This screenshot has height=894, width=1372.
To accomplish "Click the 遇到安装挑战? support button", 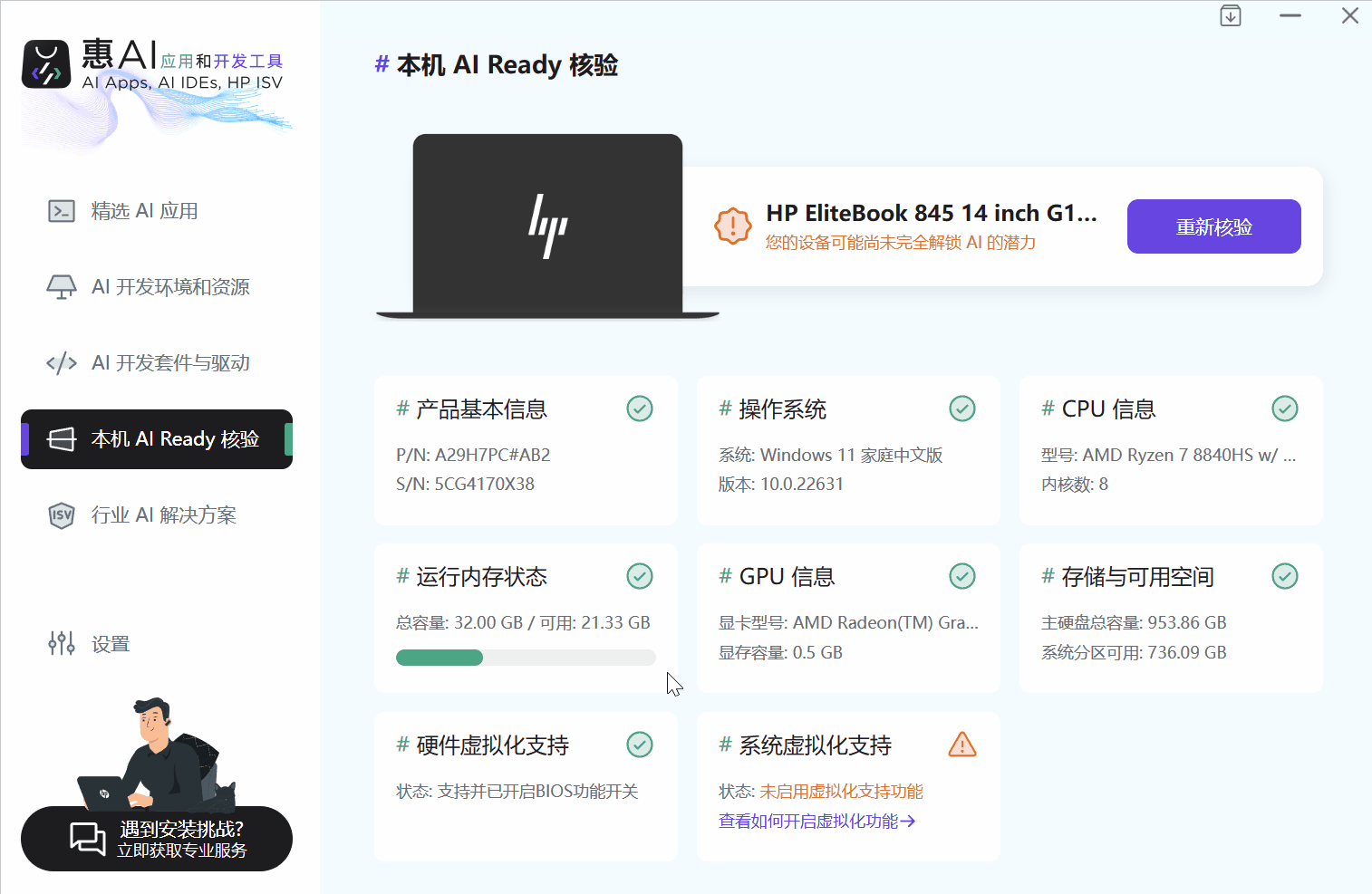I will pyautogui.click(x=157, y=839).
